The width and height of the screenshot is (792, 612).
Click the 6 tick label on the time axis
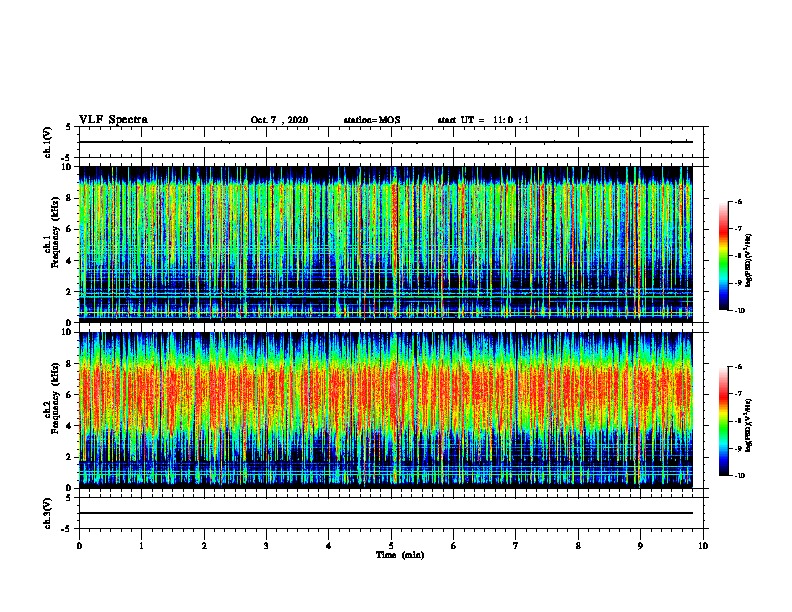tap(454, 546)
